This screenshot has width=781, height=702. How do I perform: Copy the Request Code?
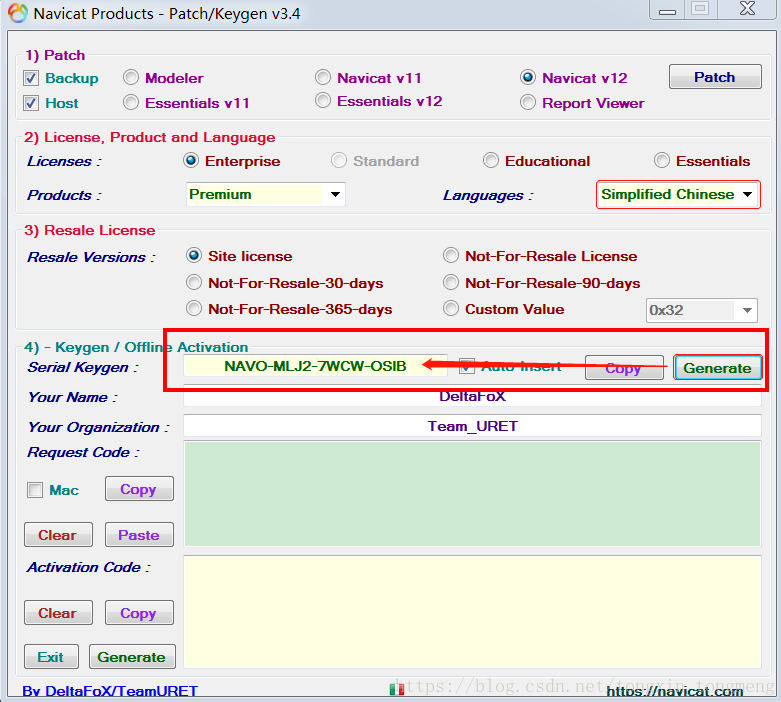click(x=139, y=489)
